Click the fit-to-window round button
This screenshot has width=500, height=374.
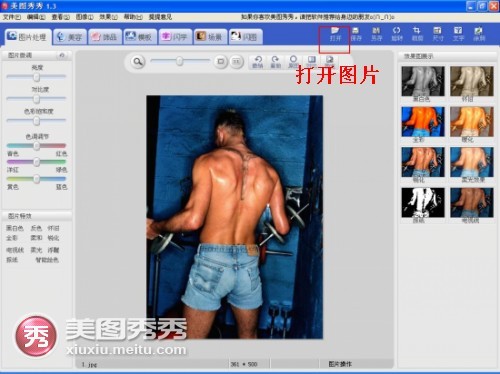coord(220,62)
